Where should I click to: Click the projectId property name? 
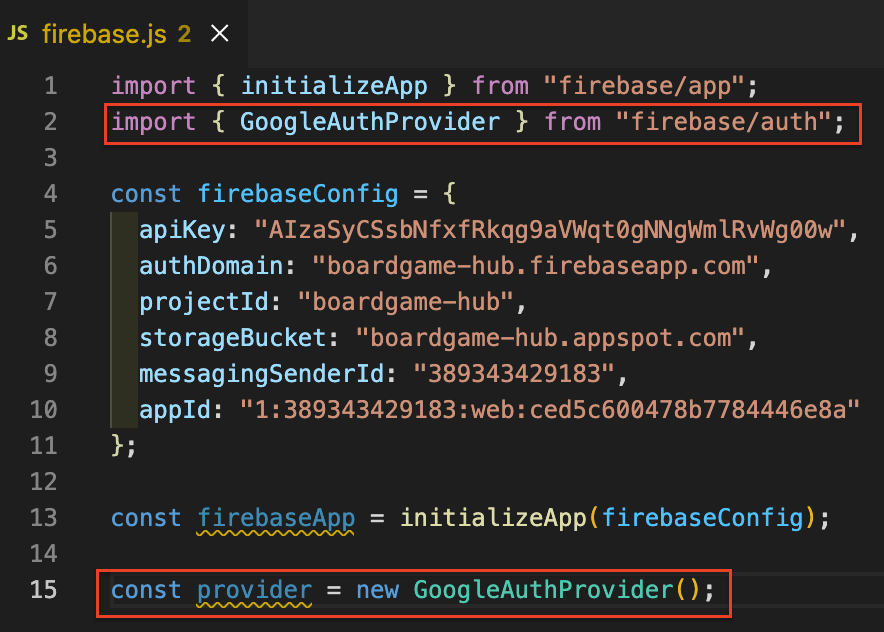pos(204,302)
